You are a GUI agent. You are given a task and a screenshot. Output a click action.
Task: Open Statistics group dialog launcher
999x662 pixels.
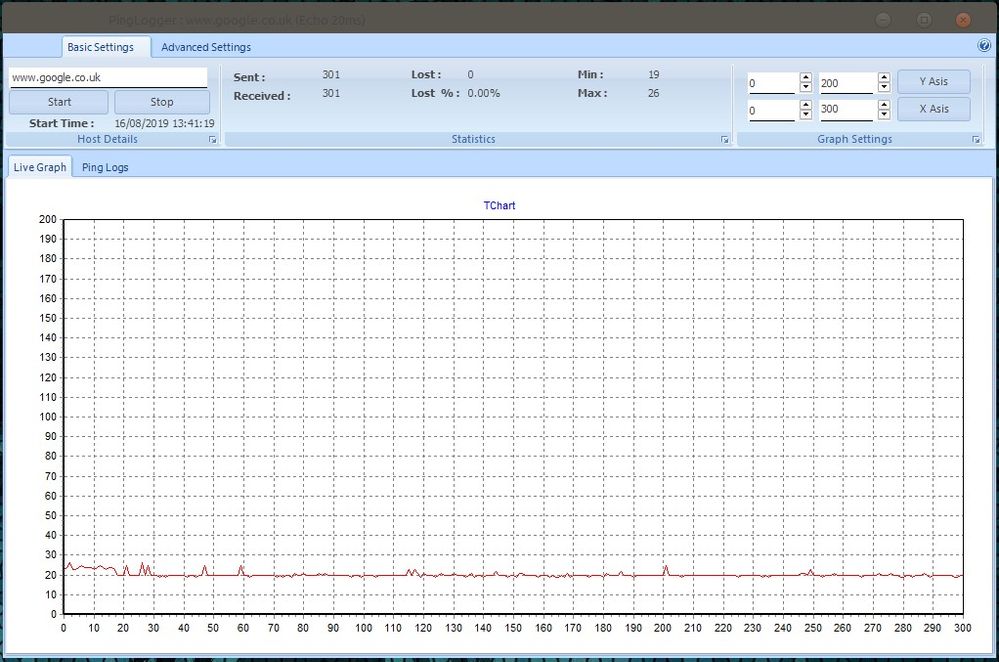[725, 140]
